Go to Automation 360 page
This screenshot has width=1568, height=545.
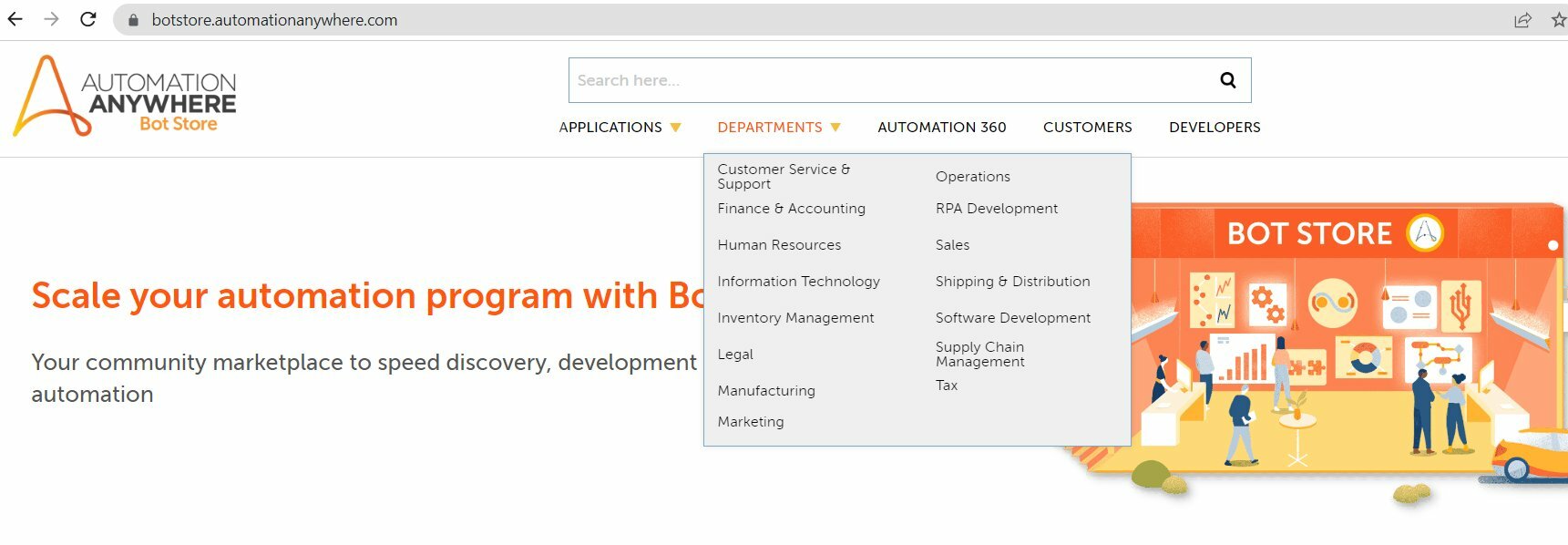pos(942,128)
